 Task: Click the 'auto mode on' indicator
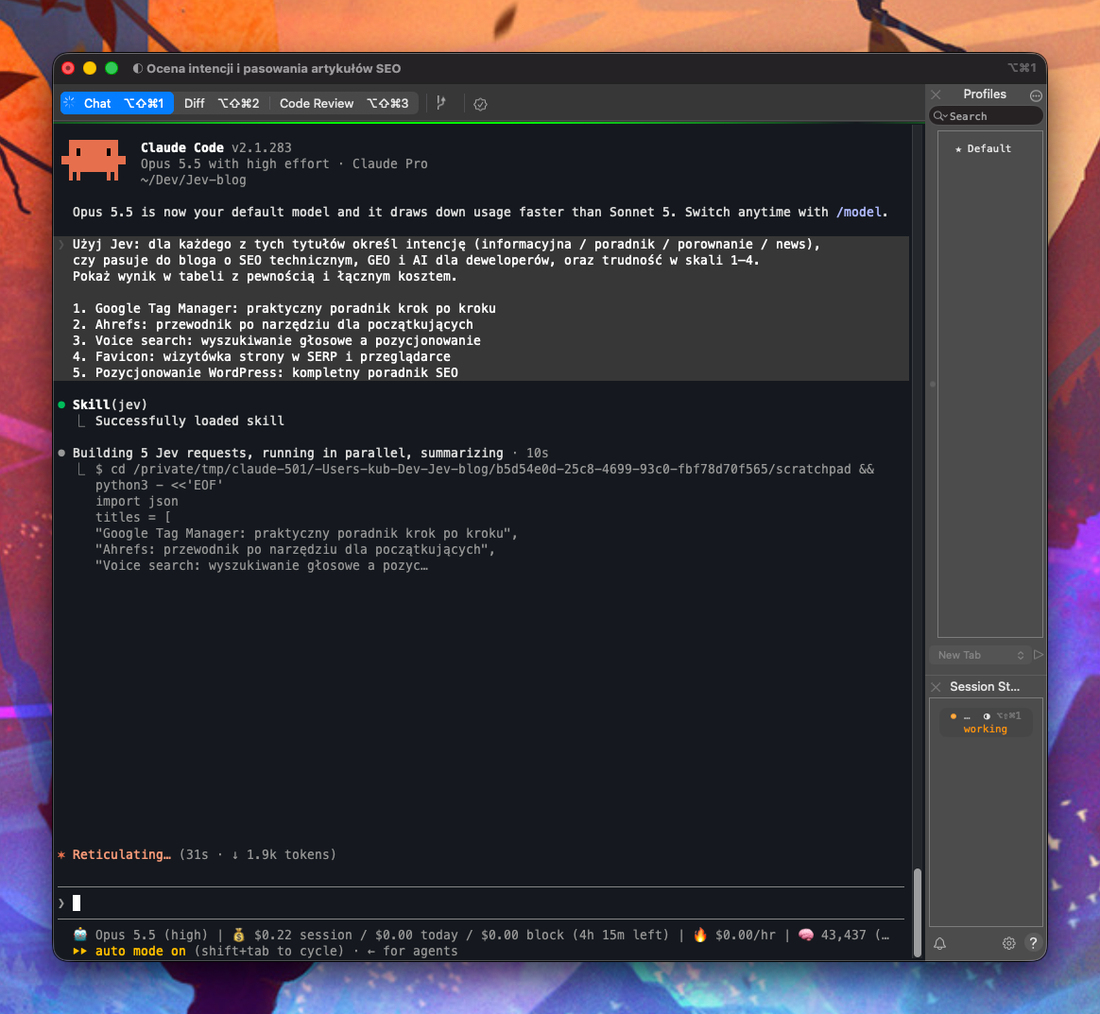140,951
